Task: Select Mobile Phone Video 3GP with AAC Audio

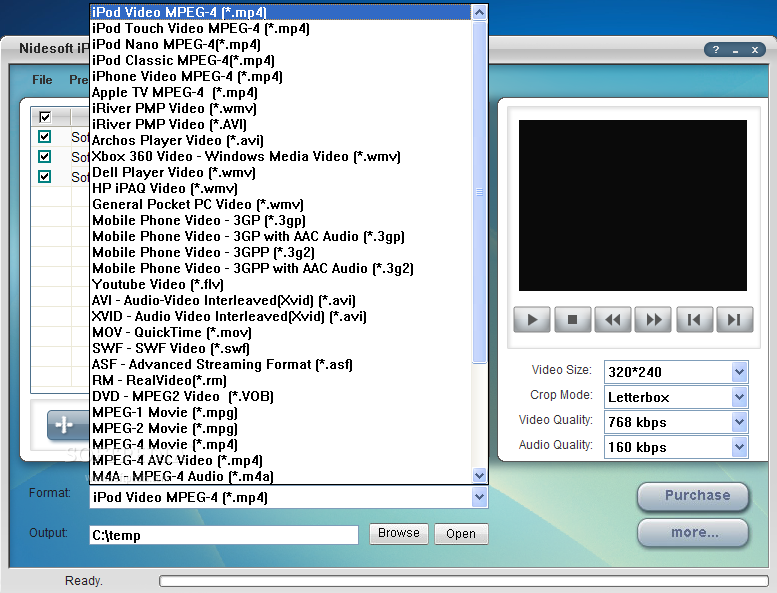Action: (281, 236)
